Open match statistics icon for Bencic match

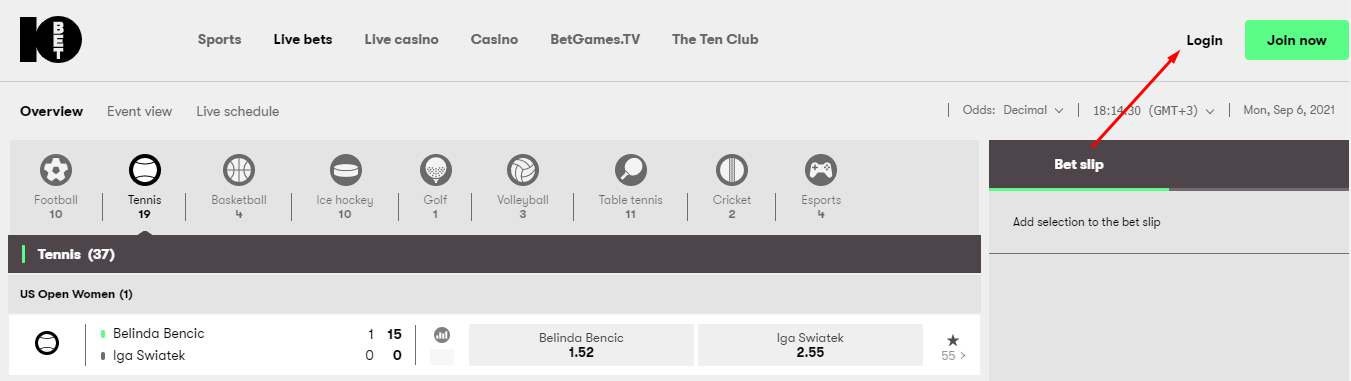click(442, 334)
